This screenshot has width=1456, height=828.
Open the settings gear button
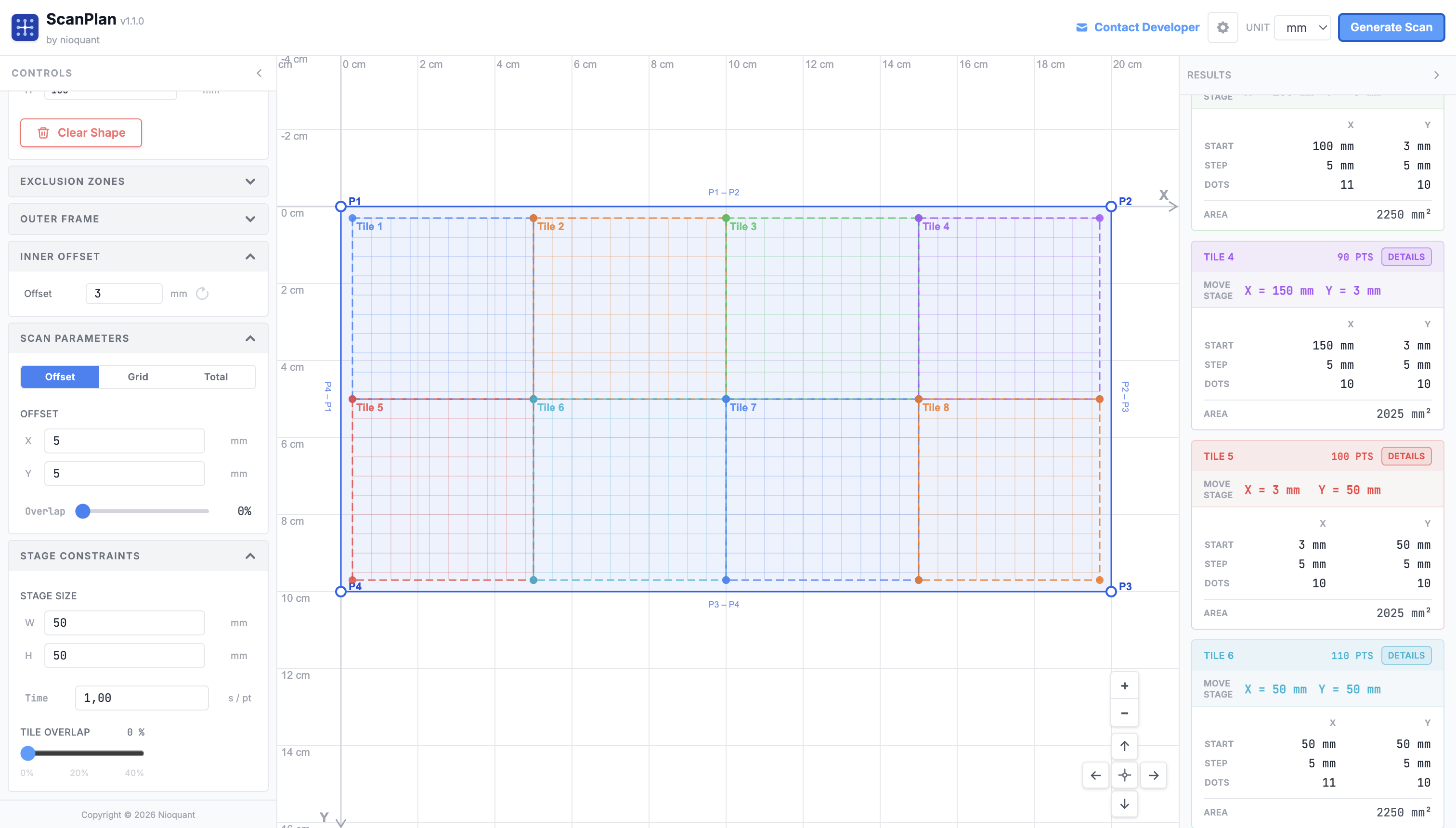1222,27
